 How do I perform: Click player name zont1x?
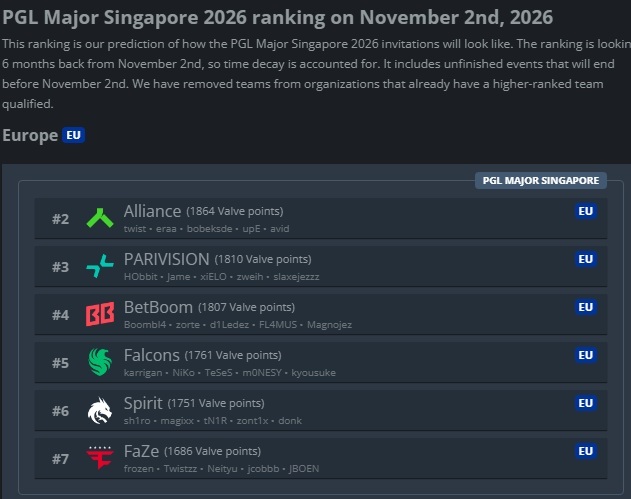pyautogui.click(x=252, y=421)
